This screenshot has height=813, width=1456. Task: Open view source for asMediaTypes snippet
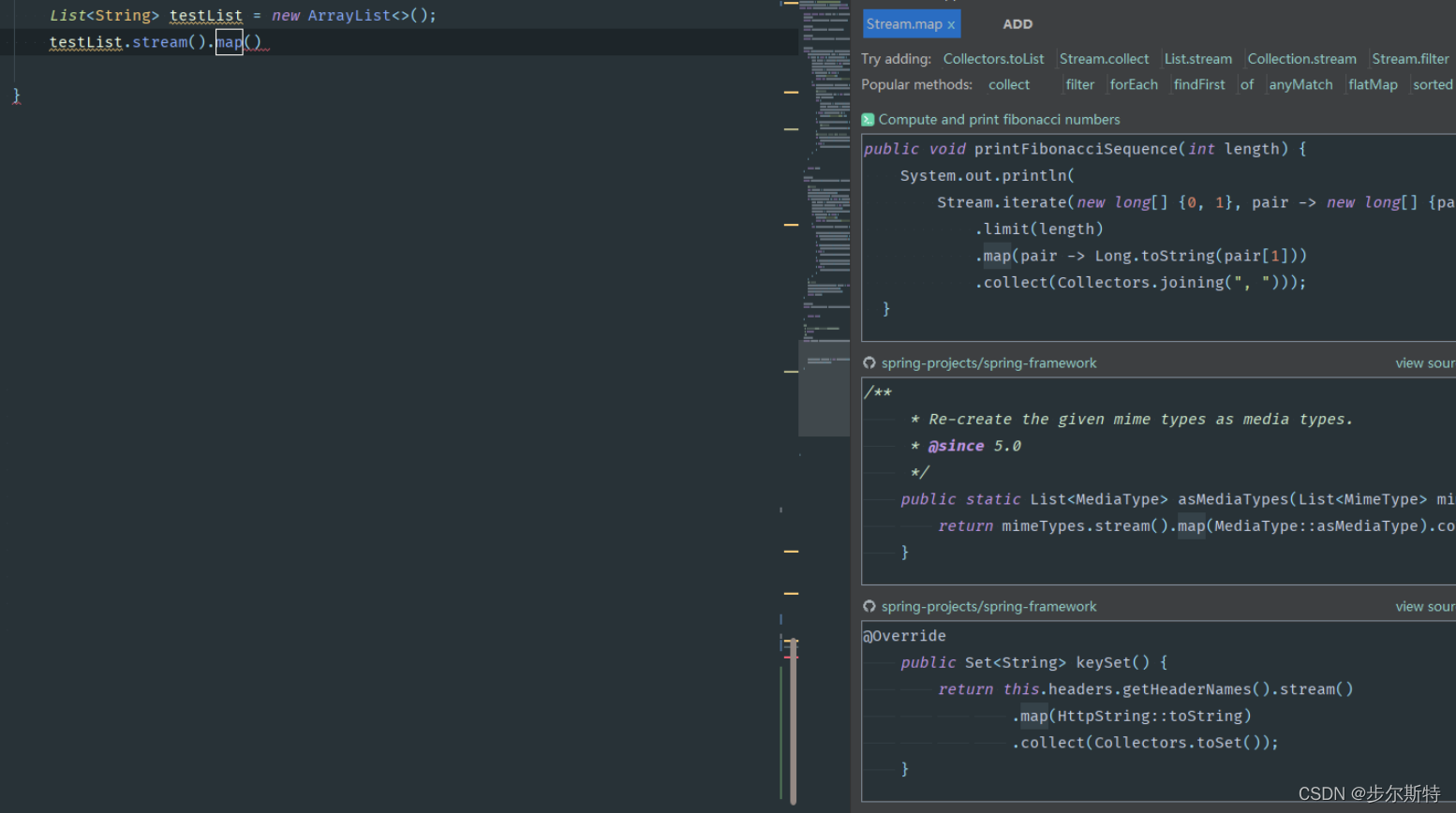1424,363
